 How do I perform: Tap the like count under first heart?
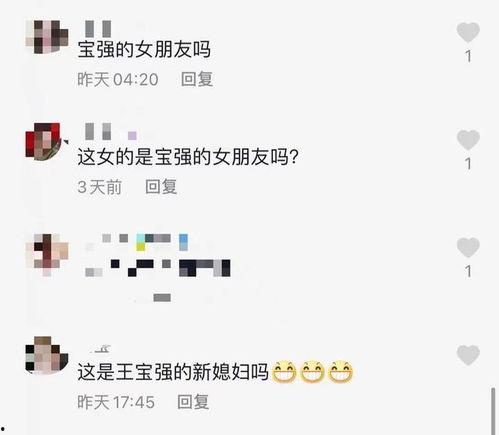[469, 56]
